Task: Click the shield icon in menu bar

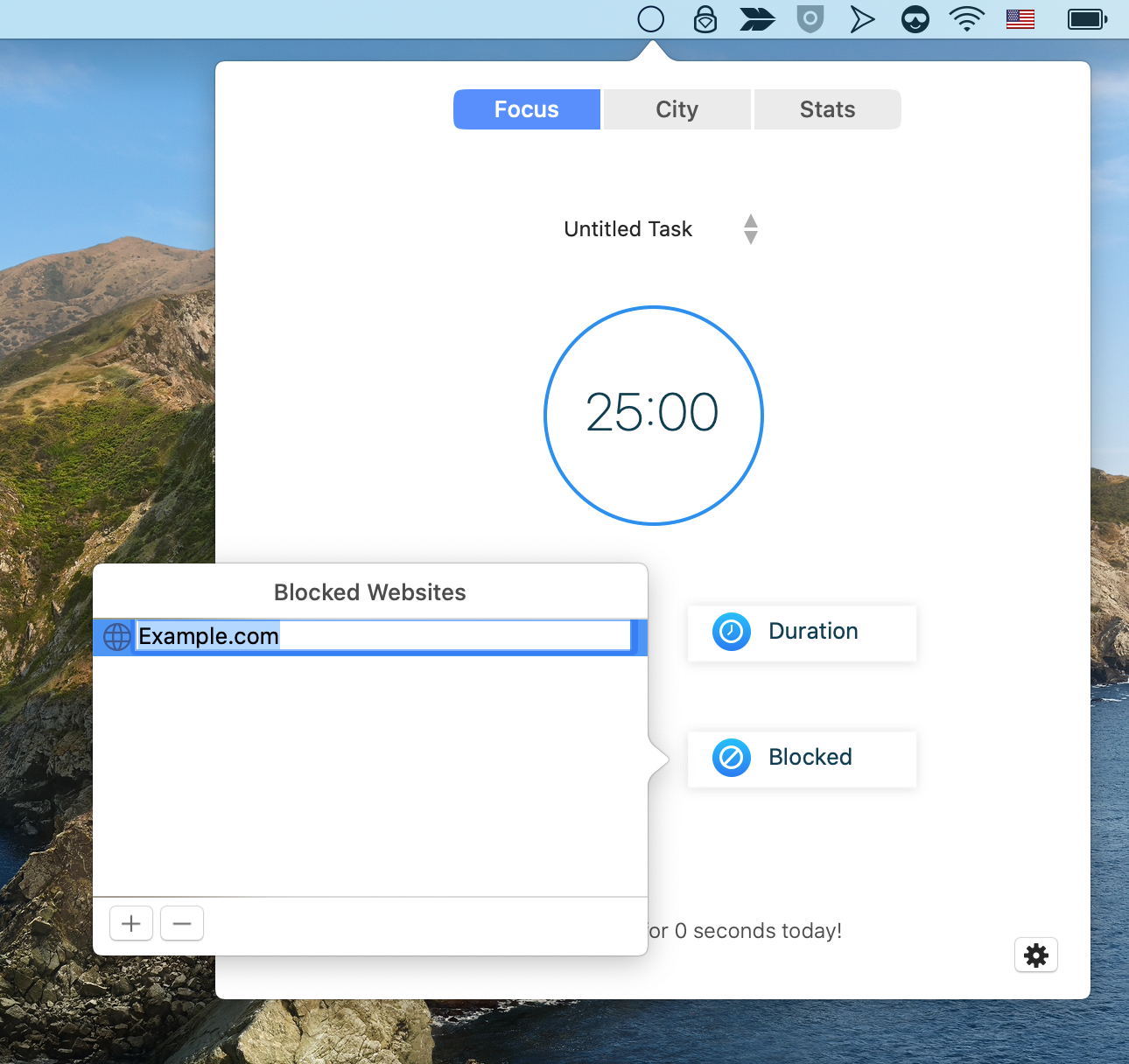Action: point(810,18)
